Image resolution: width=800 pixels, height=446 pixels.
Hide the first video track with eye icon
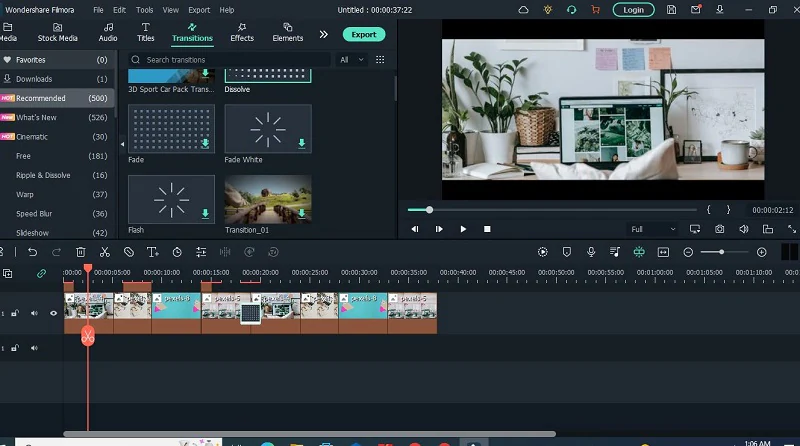(53, 313)
